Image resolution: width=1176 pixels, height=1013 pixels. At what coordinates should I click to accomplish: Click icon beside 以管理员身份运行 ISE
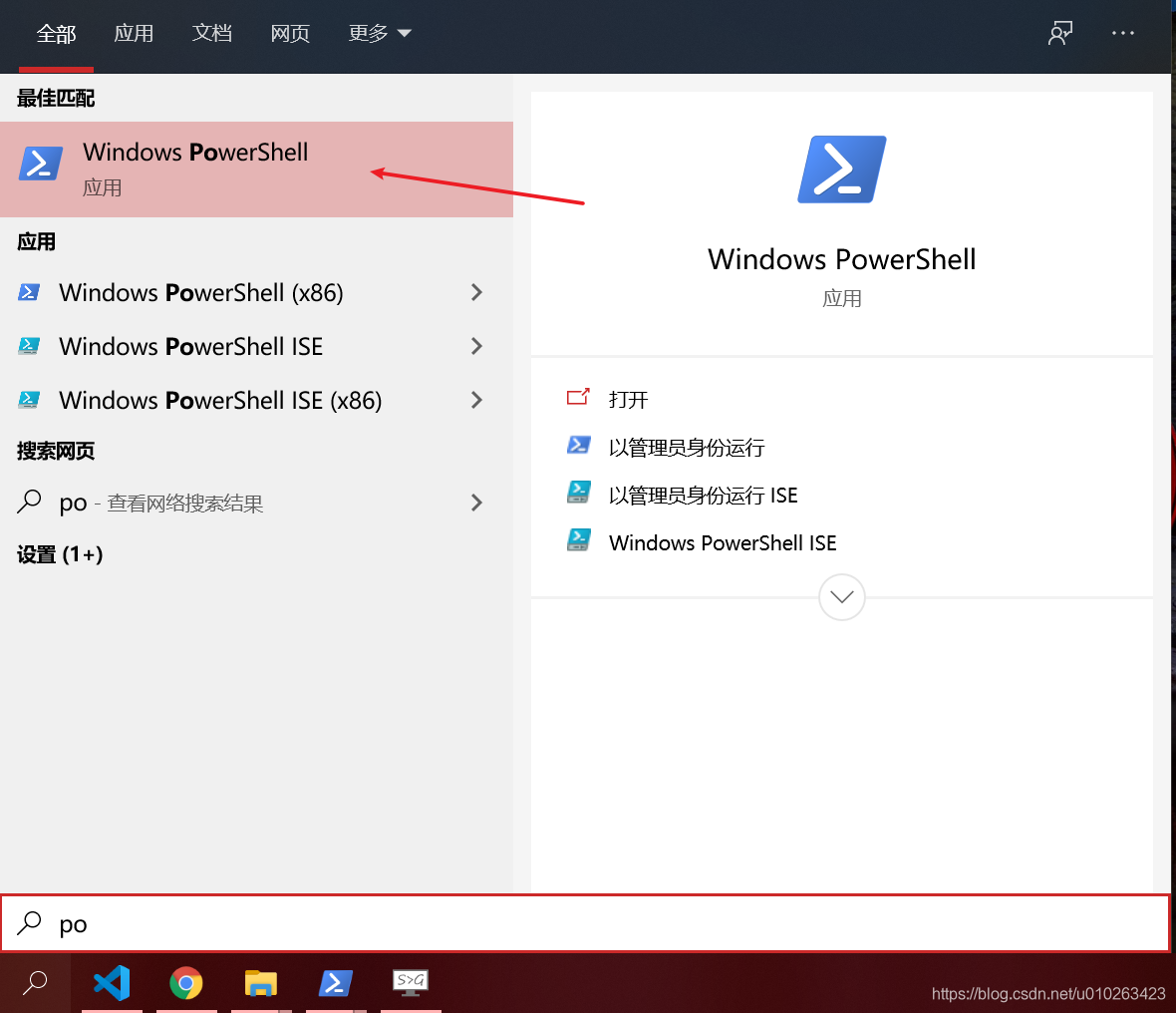tap(578, 493)
